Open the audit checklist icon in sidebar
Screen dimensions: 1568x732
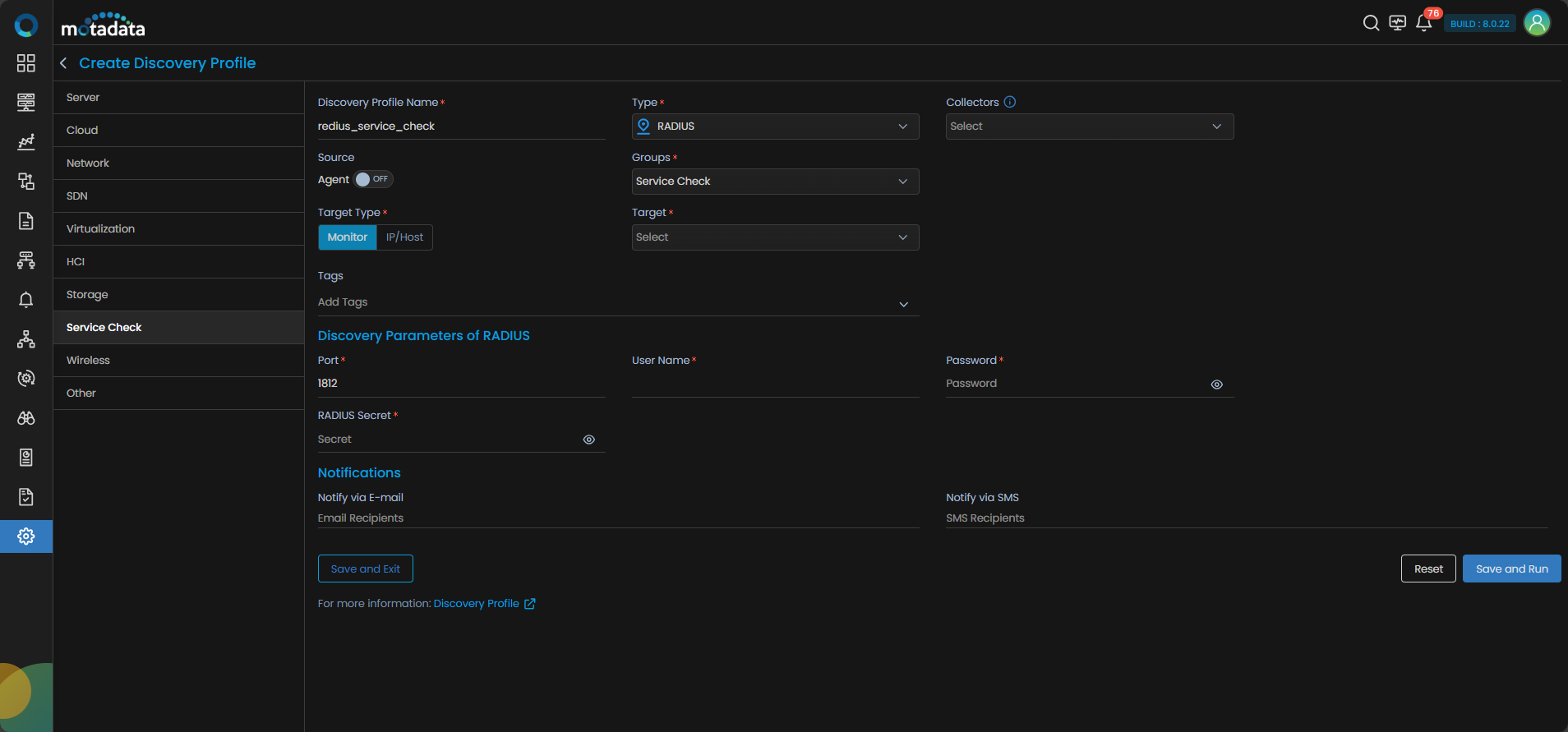[26, 497]
